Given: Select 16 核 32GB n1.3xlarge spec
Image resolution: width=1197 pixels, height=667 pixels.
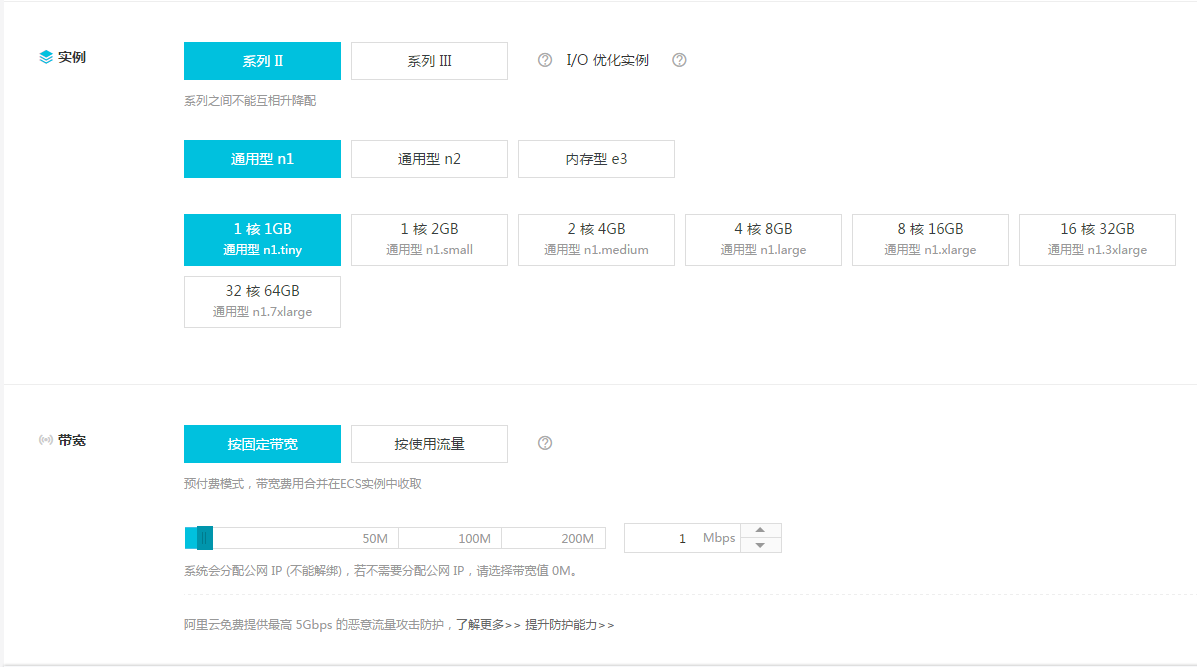Looking at the screenshot, I should point(1097,240).
